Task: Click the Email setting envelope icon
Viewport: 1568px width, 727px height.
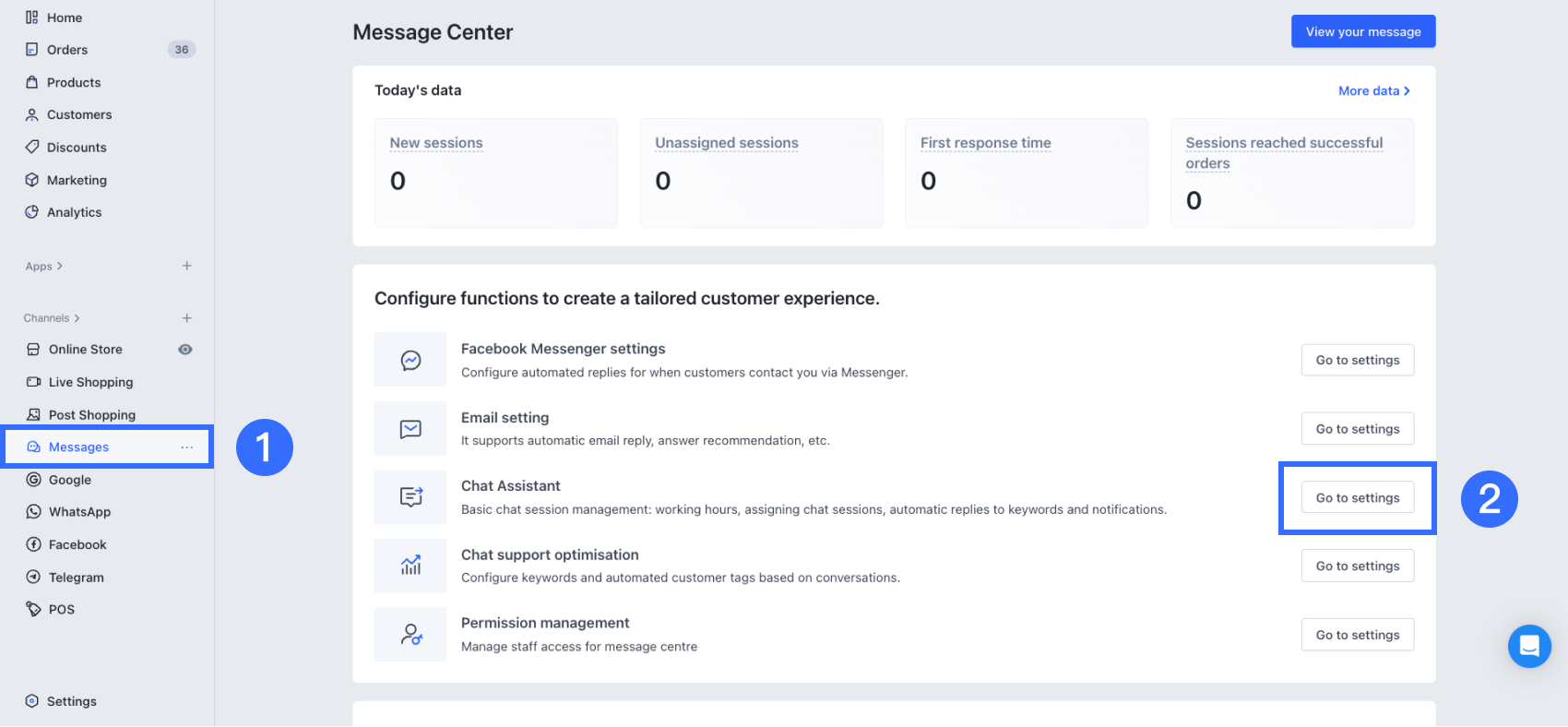Action: (410, 429)
